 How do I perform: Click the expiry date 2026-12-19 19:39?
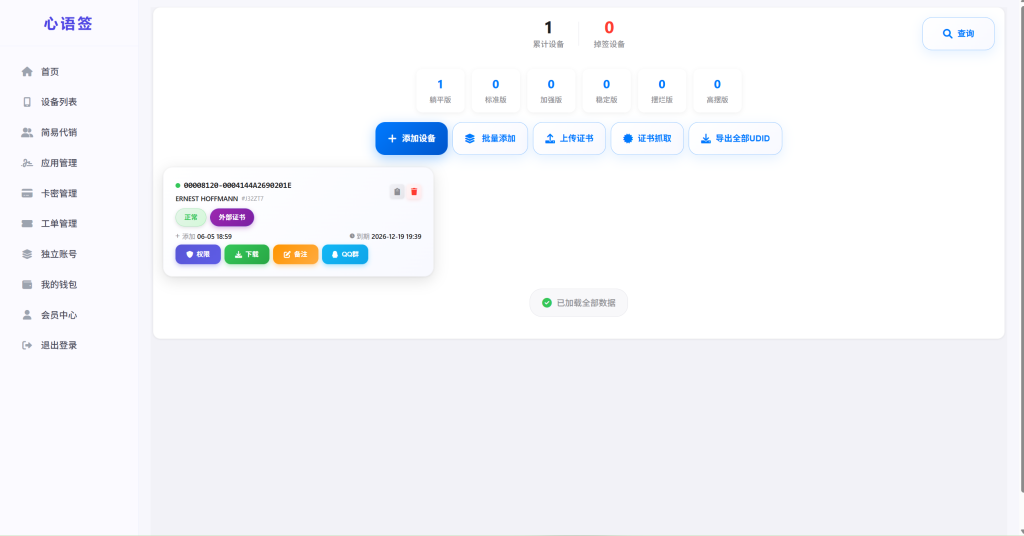click(x=396, y=236)
